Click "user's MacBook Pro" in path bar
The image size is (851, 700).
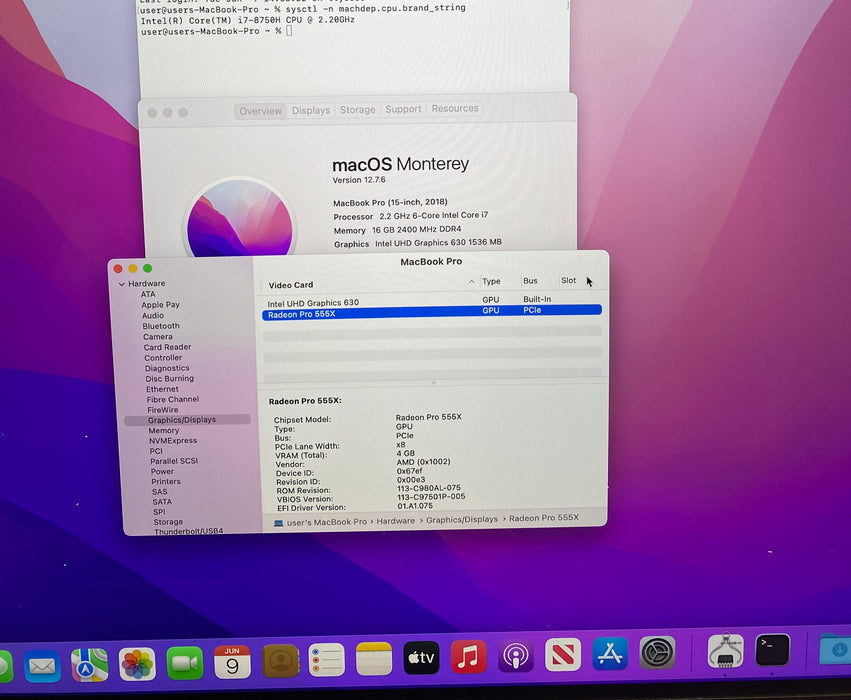(x=327, y=522)
